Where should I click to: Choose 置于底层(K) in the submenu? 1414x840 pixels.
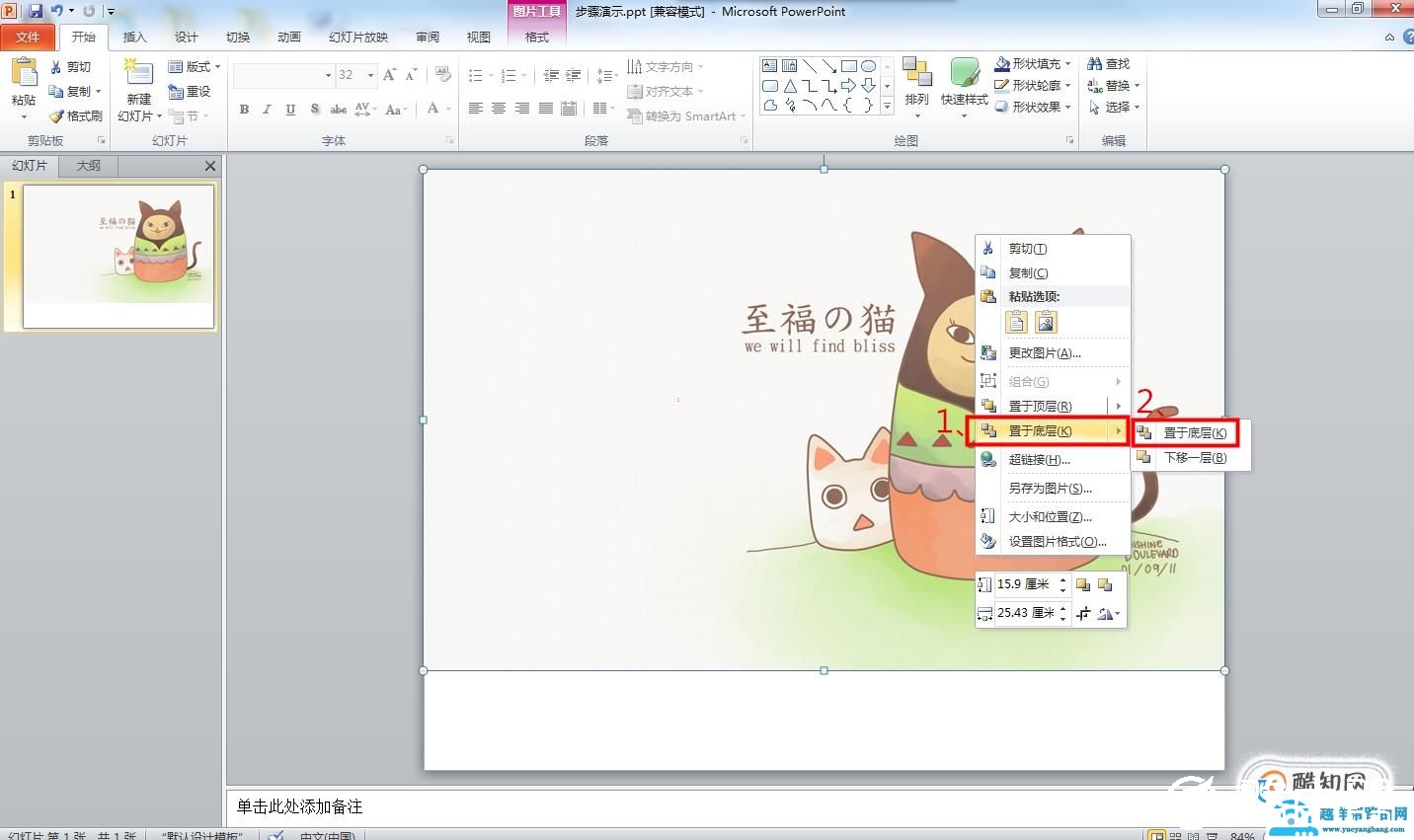[1194, 432]
